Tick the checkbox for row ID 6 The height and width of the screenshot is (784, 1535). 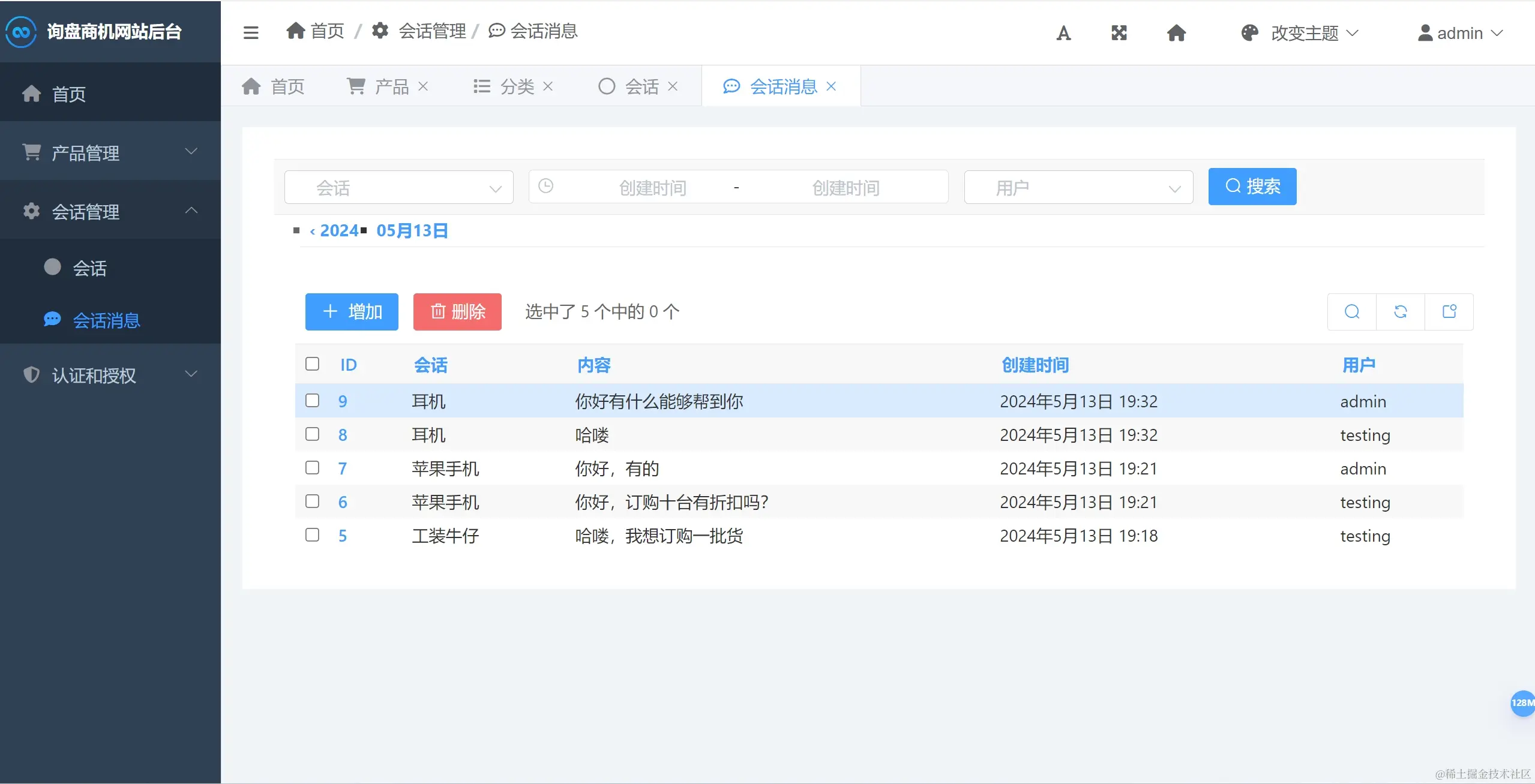tap(312, 501)
